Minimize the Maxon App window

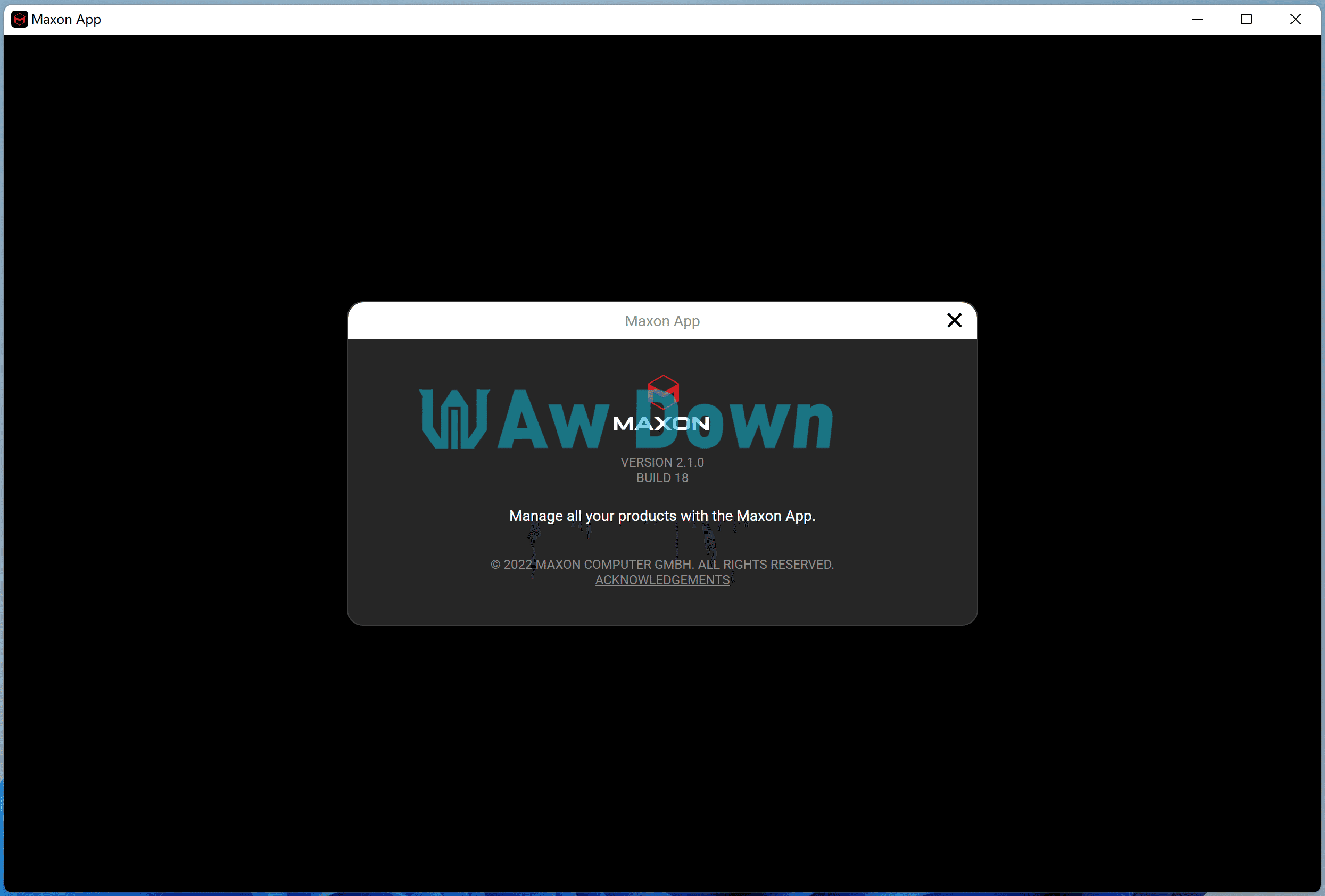(1197, 19)
